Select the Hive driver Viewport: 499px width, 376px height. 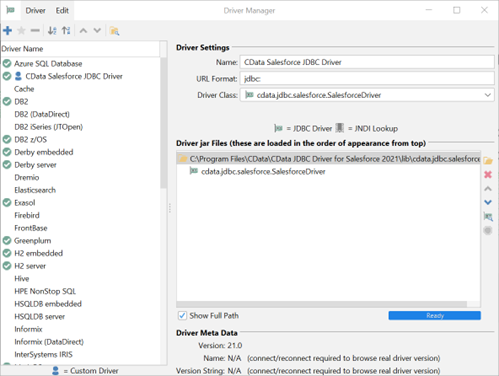(x=22, y=278)
